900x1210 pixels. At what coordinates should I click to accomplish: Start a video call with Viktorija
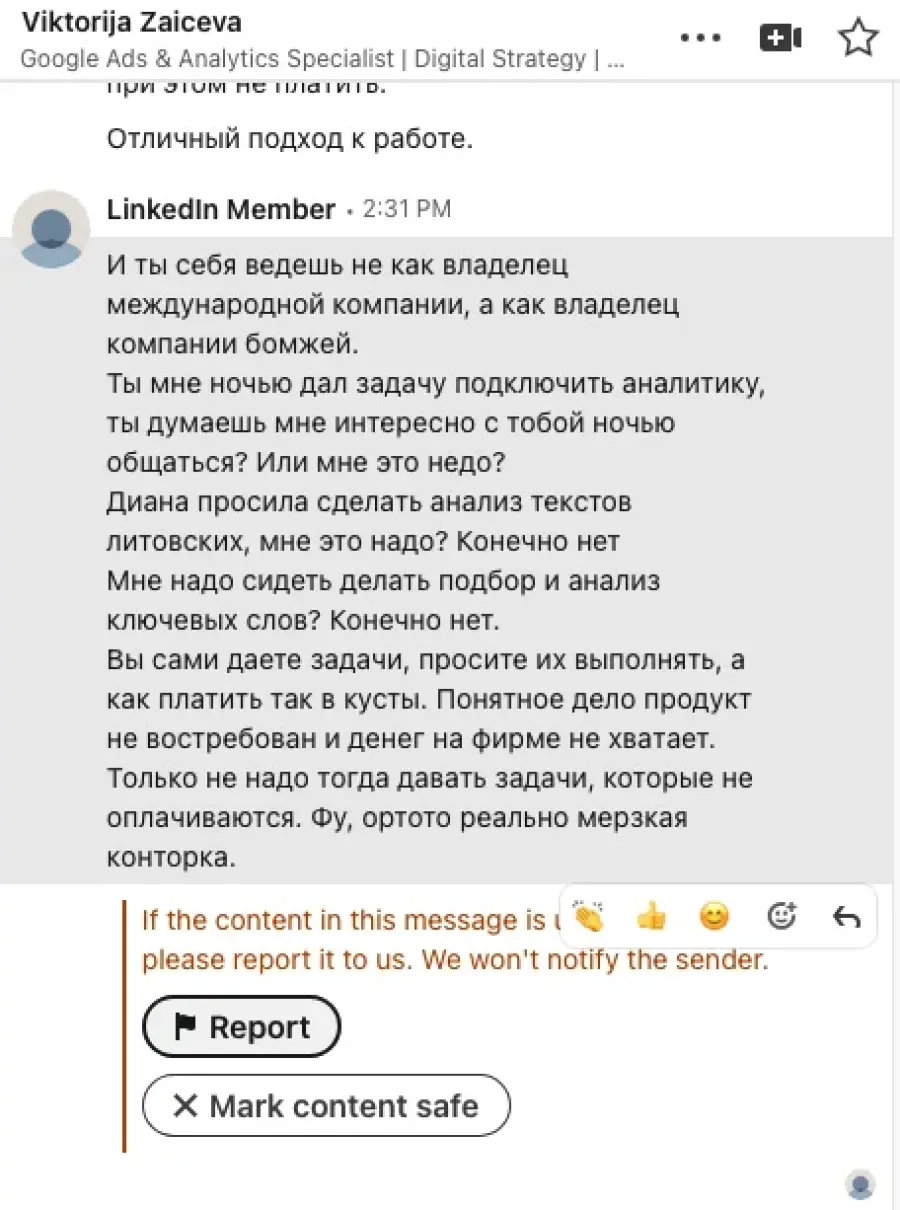[x=780, y=38]
